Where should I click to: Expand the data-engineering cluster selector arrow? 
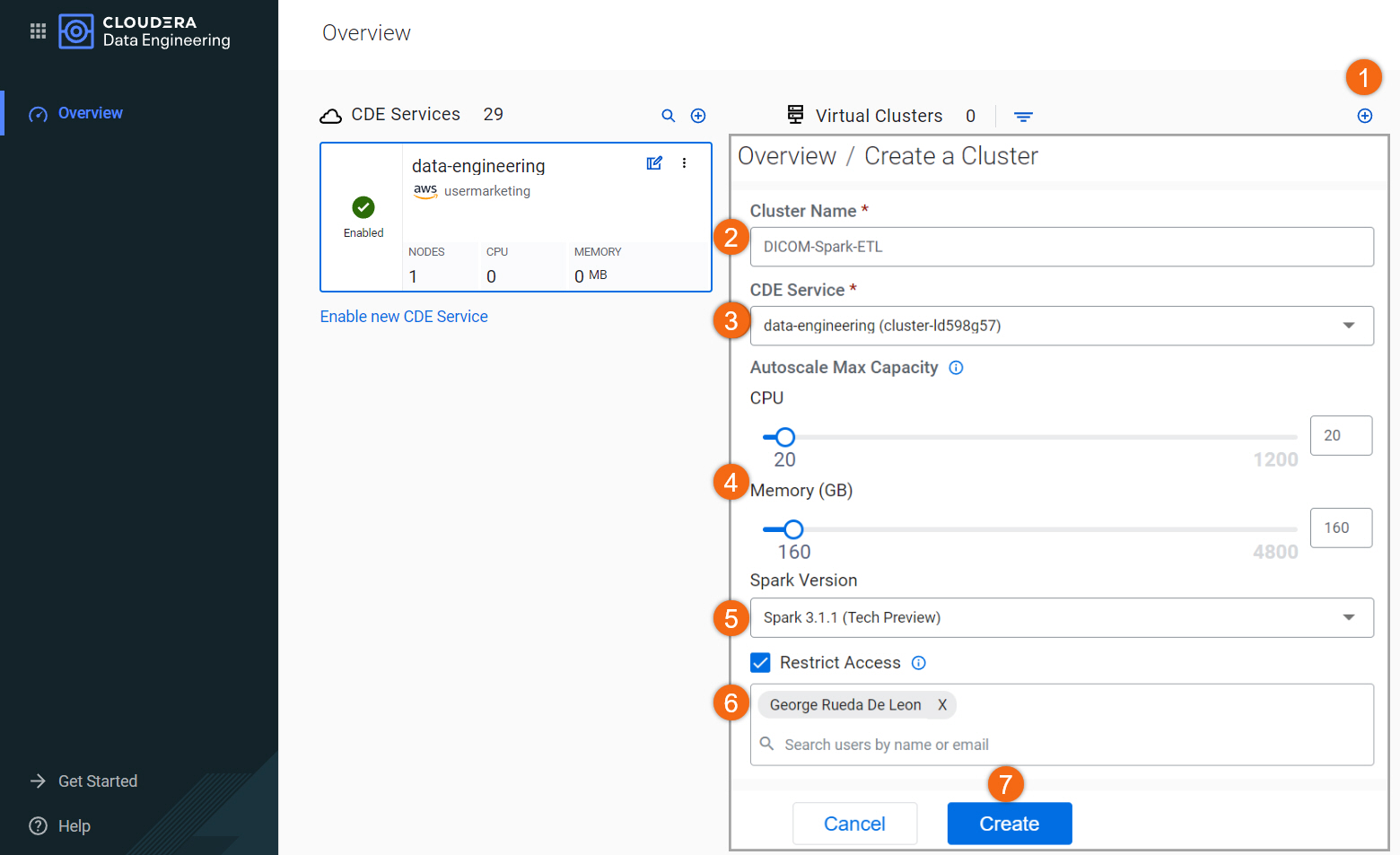(x=1349, y=326)
